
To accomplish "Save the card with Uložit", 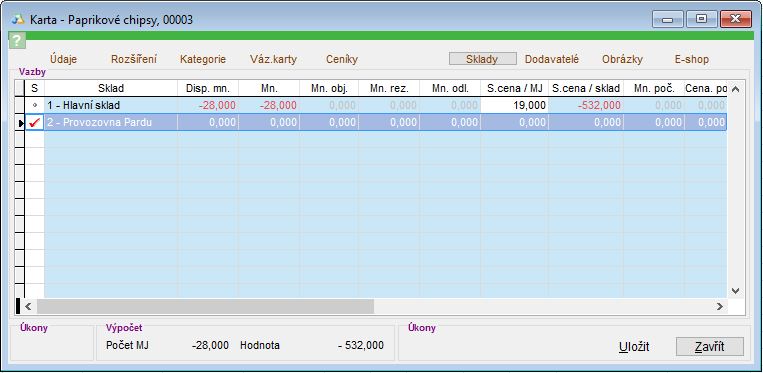I will click(x=634, y=347).
